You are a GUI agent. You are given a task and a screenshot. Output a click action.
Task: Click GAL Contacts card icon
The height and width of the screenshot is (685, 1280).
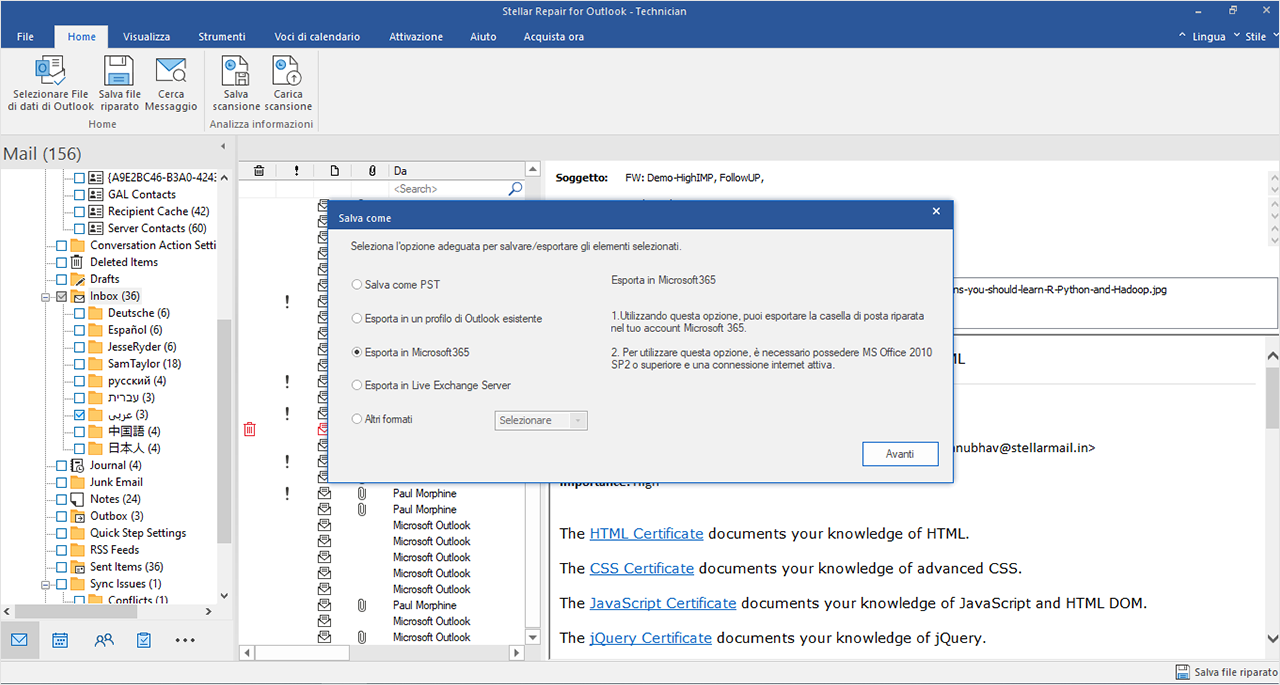click(x=95, y=194)
